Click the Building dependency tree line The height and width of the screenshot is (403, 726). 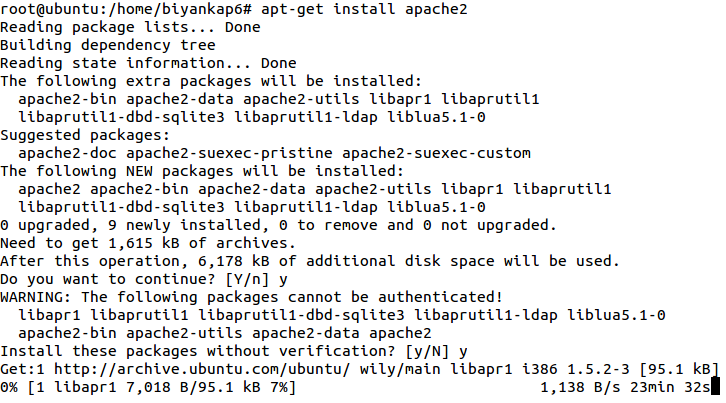[x=107, y=45]
